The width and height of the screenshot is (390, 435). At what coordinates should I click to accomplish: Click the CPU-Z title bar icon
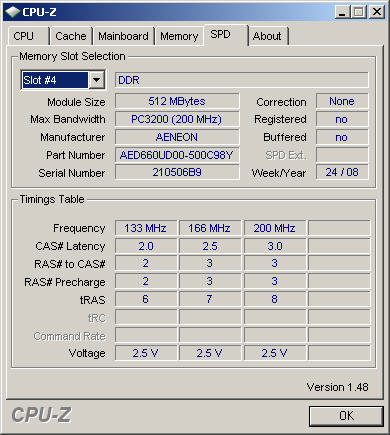tap(13, 12)
